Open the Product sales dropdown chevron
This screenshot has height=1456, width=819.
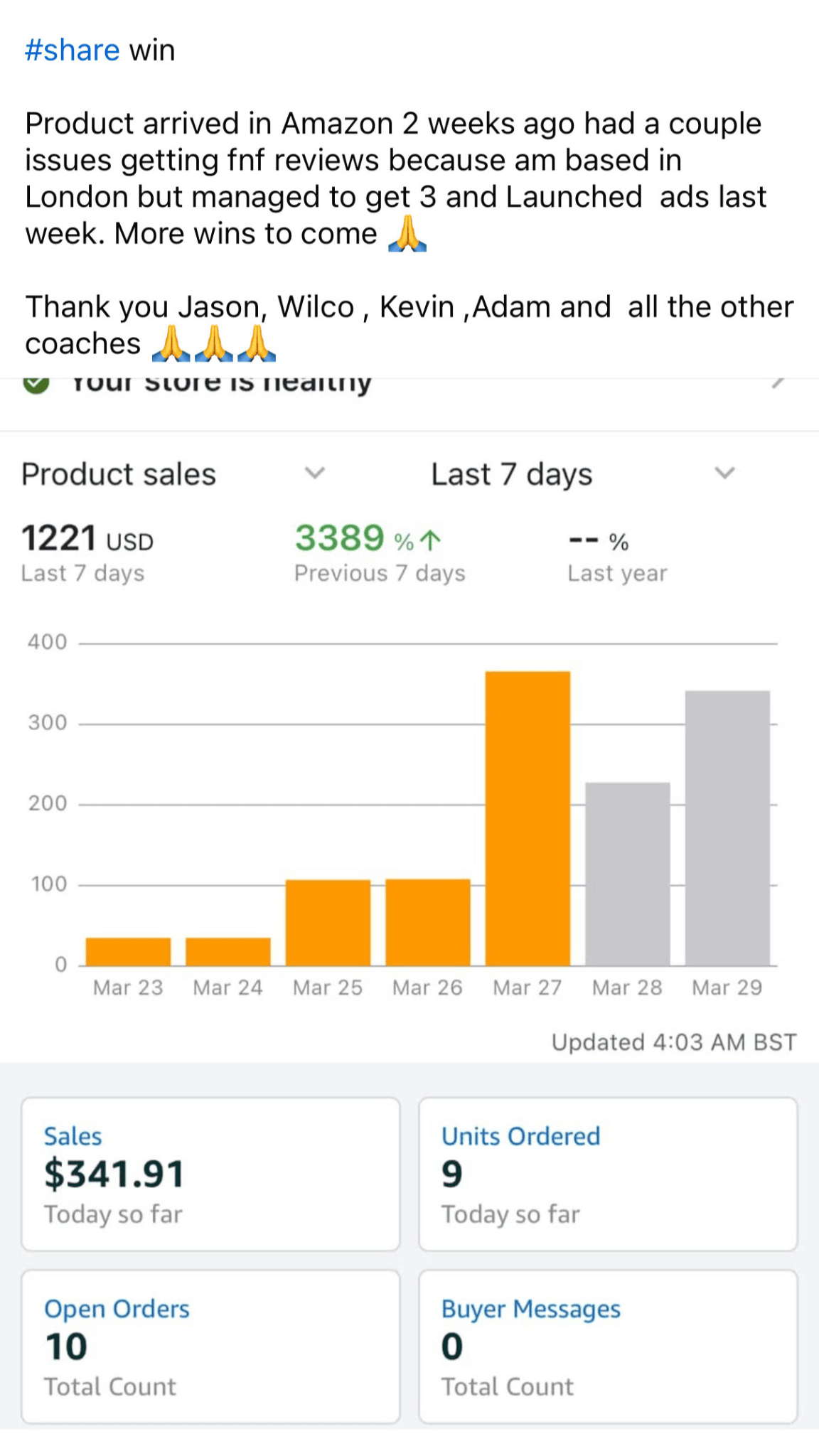tap(314, 473)
